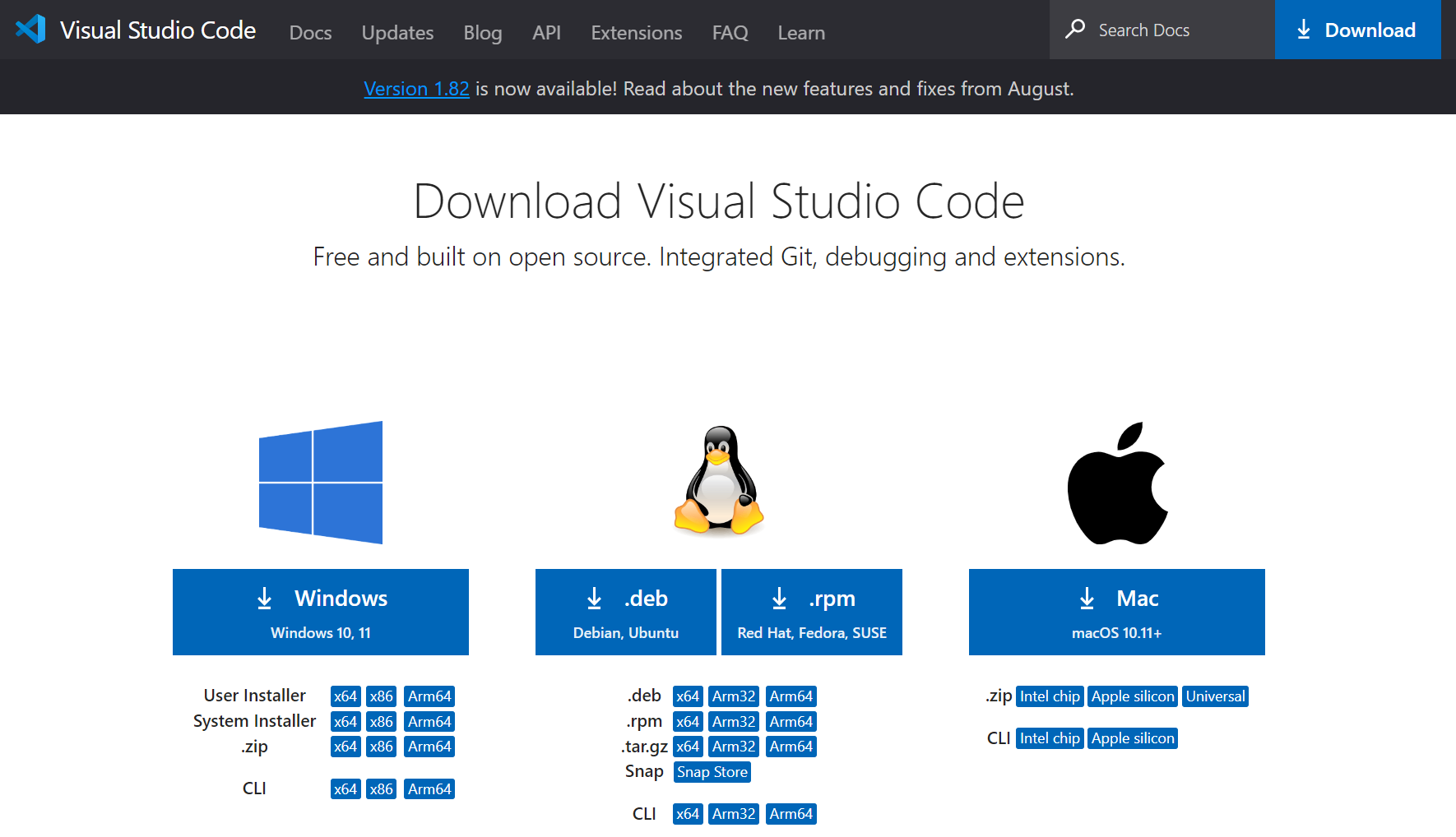Download Linux .rpm x64 package
1456x837 pixels.
688,722
